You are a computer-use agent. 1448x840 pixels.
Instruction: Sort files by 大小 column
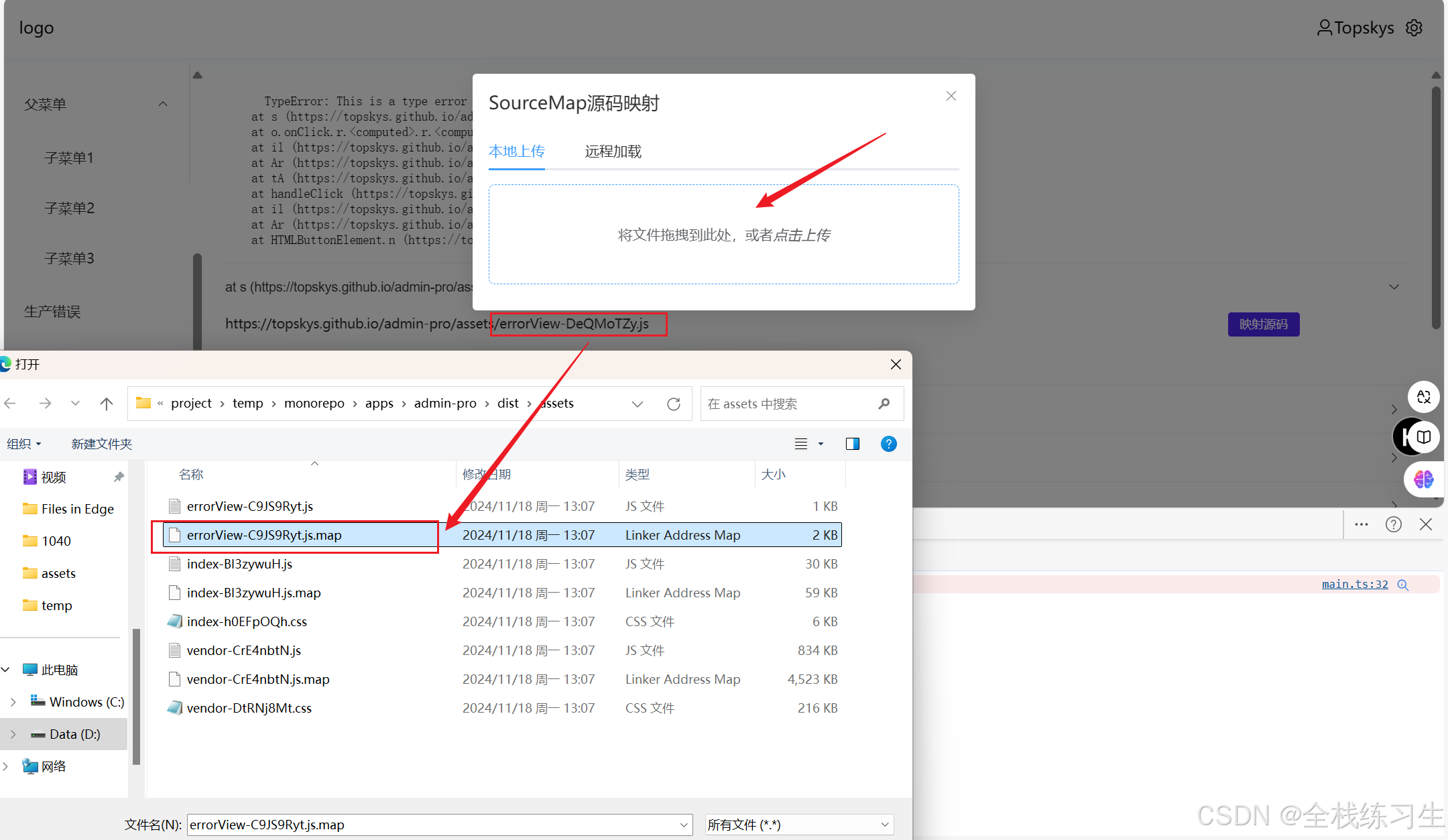[773, 475]
